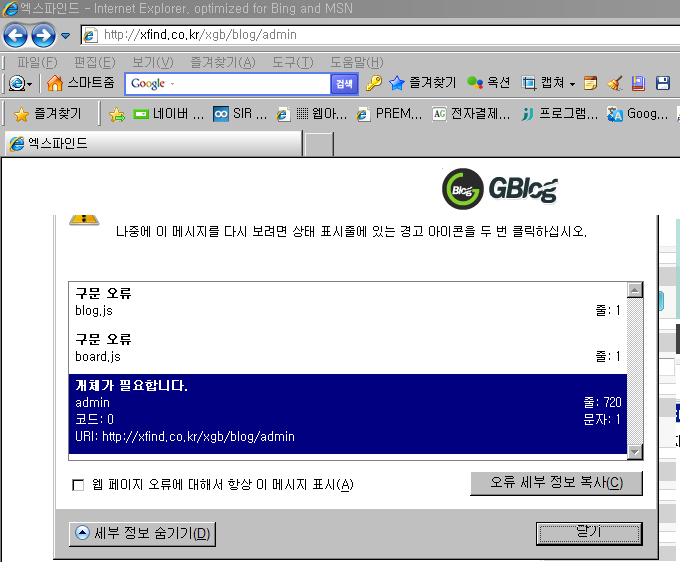Open the 스마트홈 home icon in toolbar
The image size is (693, 572).
(x=80, y=84)
